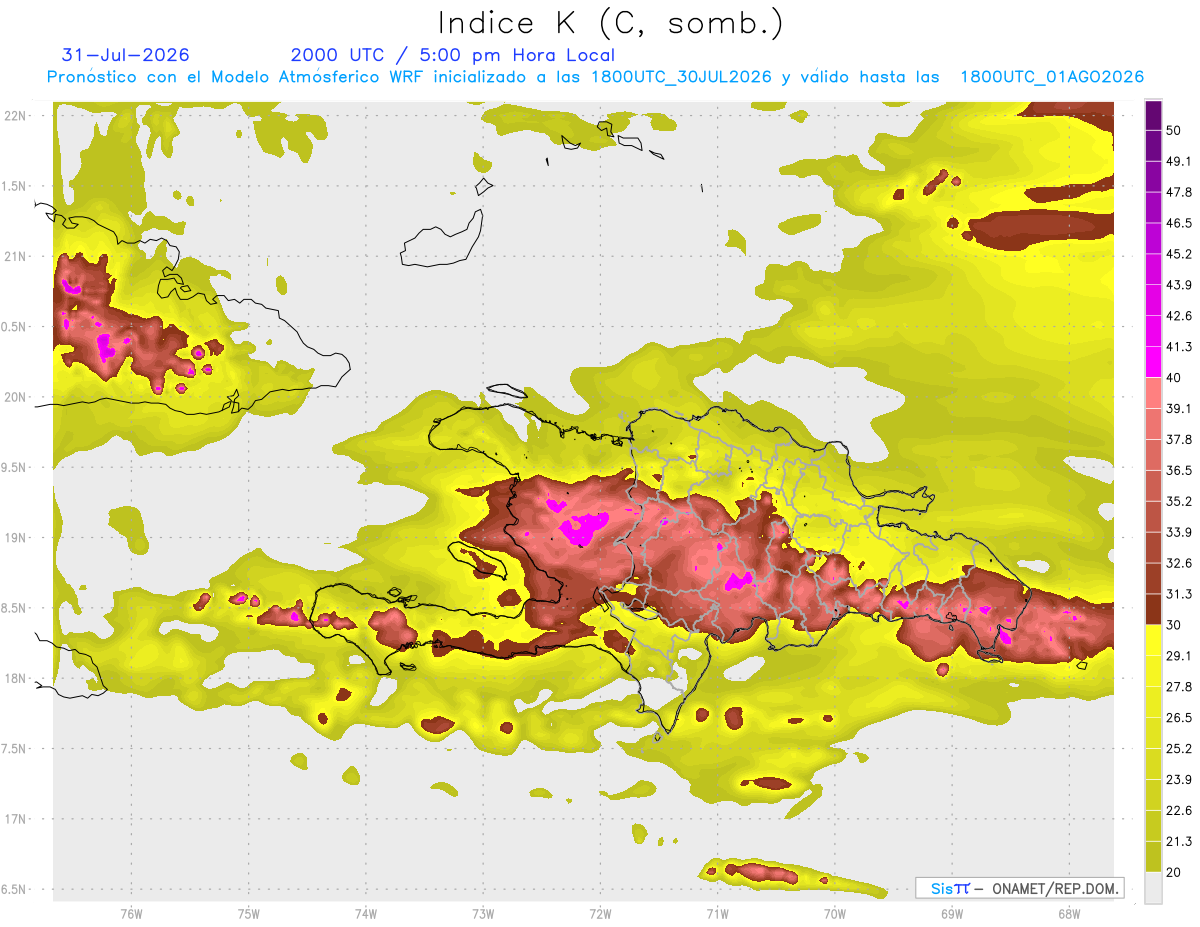This screenshot has width=1200, height=927.
Task: Click the longitude label '72W'
Action: pos(600,914)
